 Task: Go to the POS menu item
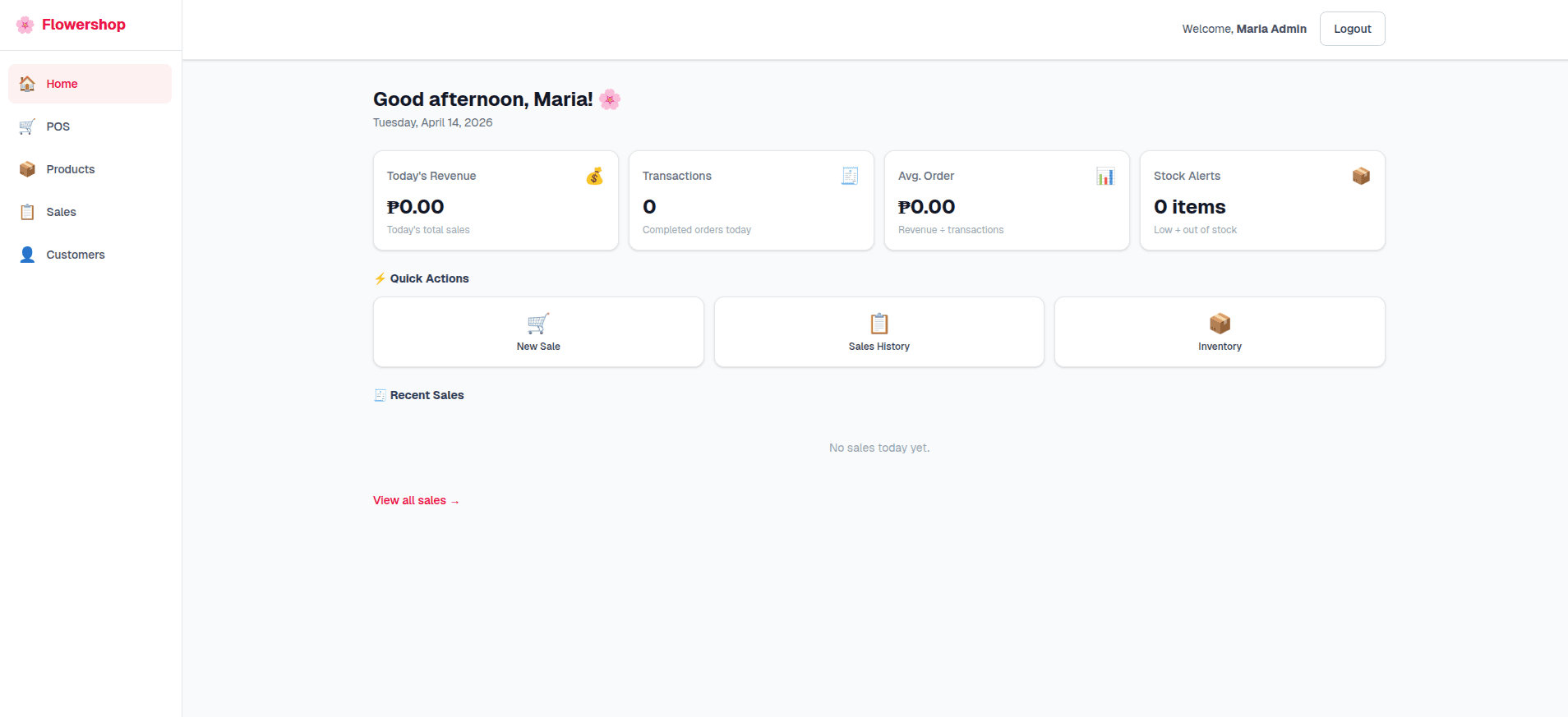[90, 126]
